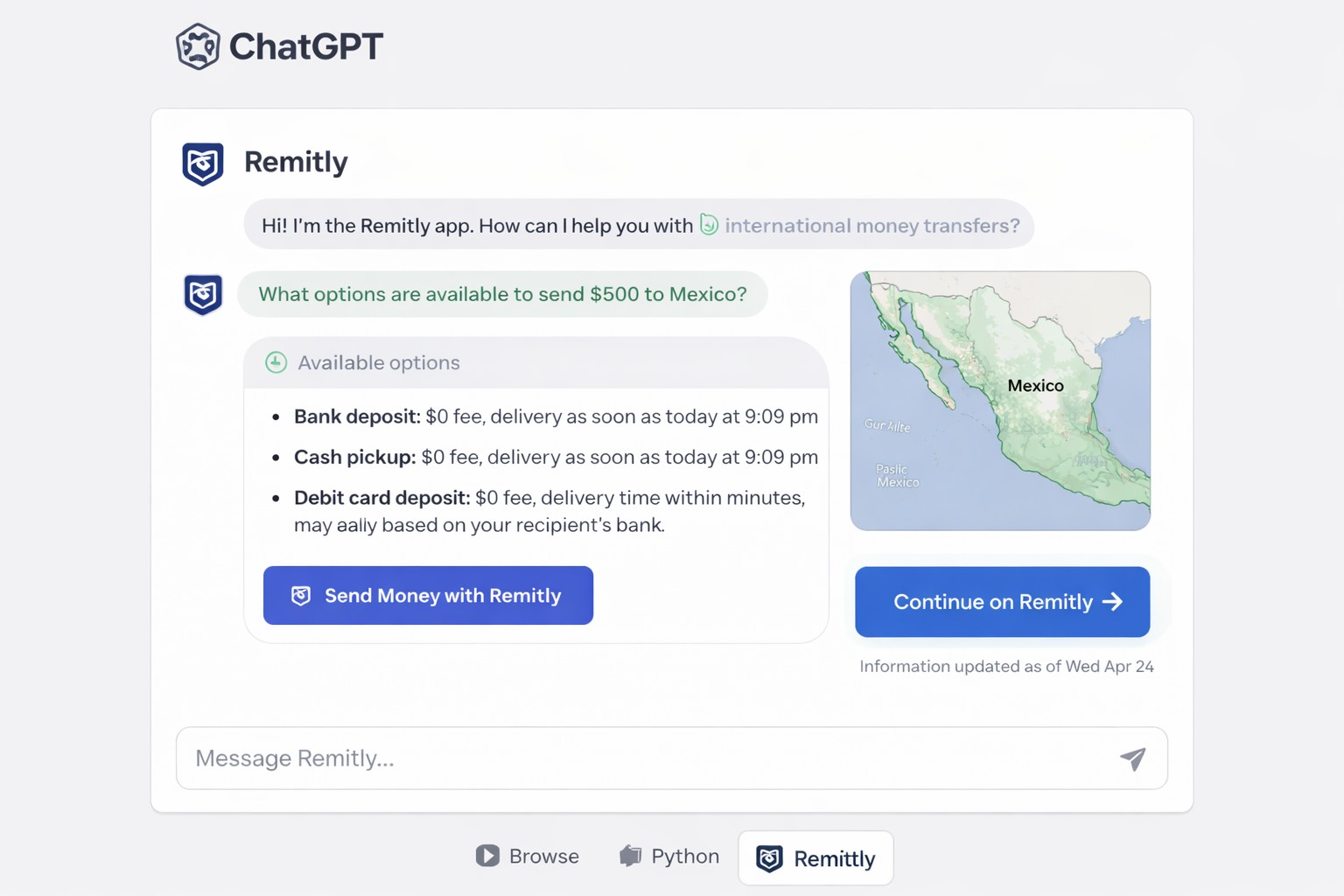Expand the Available options header

click(535, 362)
